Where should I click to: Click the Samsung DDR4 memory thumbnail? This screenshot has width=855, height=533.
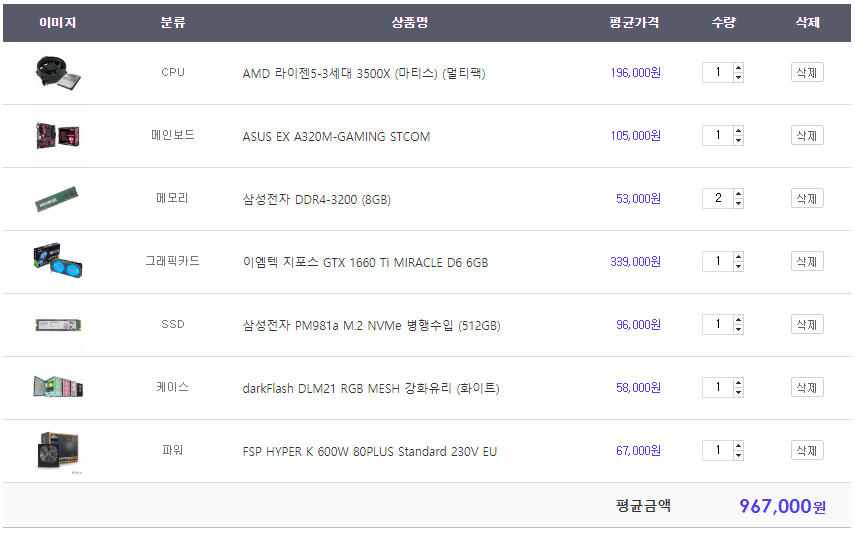pos(58,199)
